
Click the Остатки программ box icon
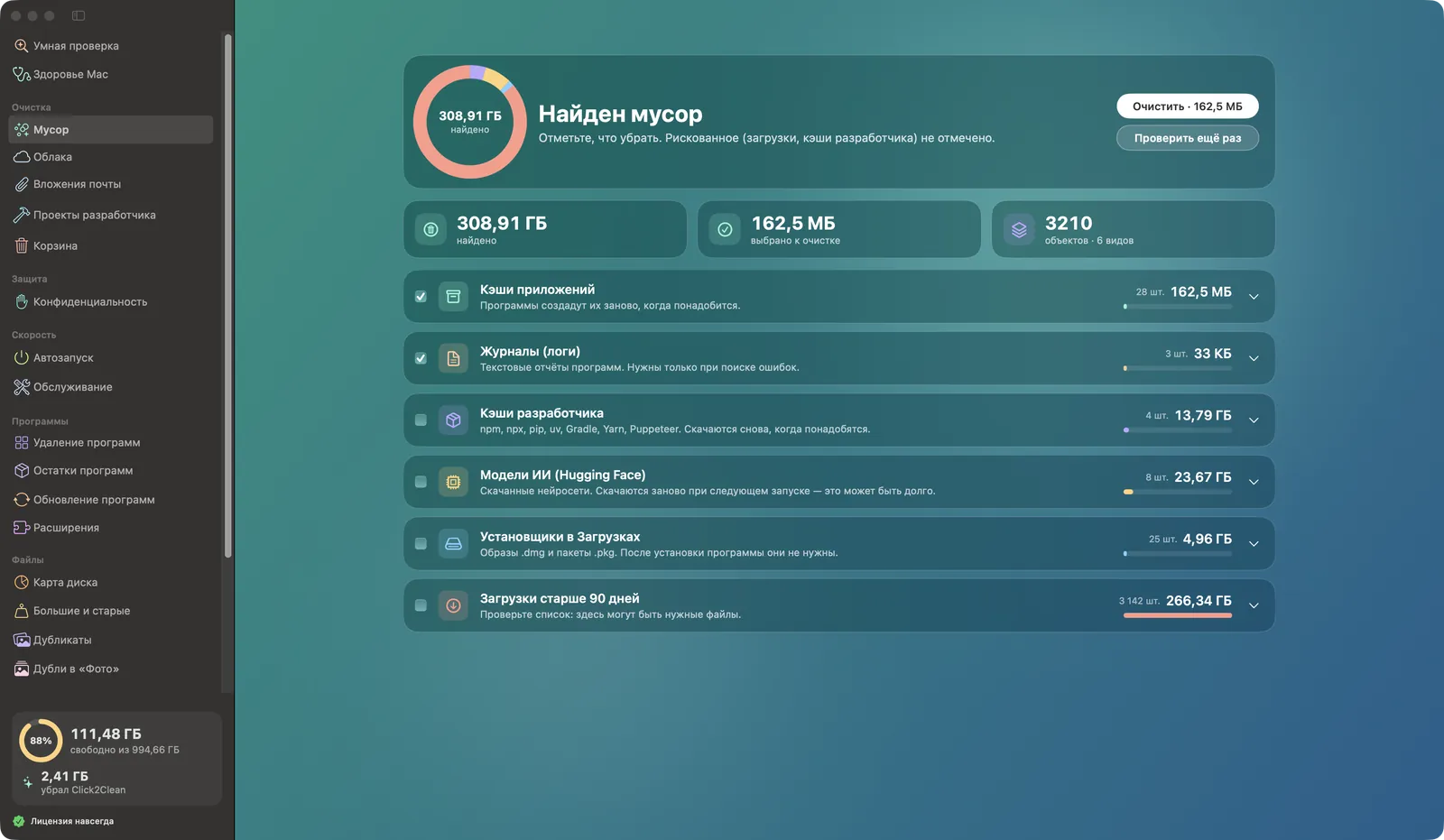(22, 470)
